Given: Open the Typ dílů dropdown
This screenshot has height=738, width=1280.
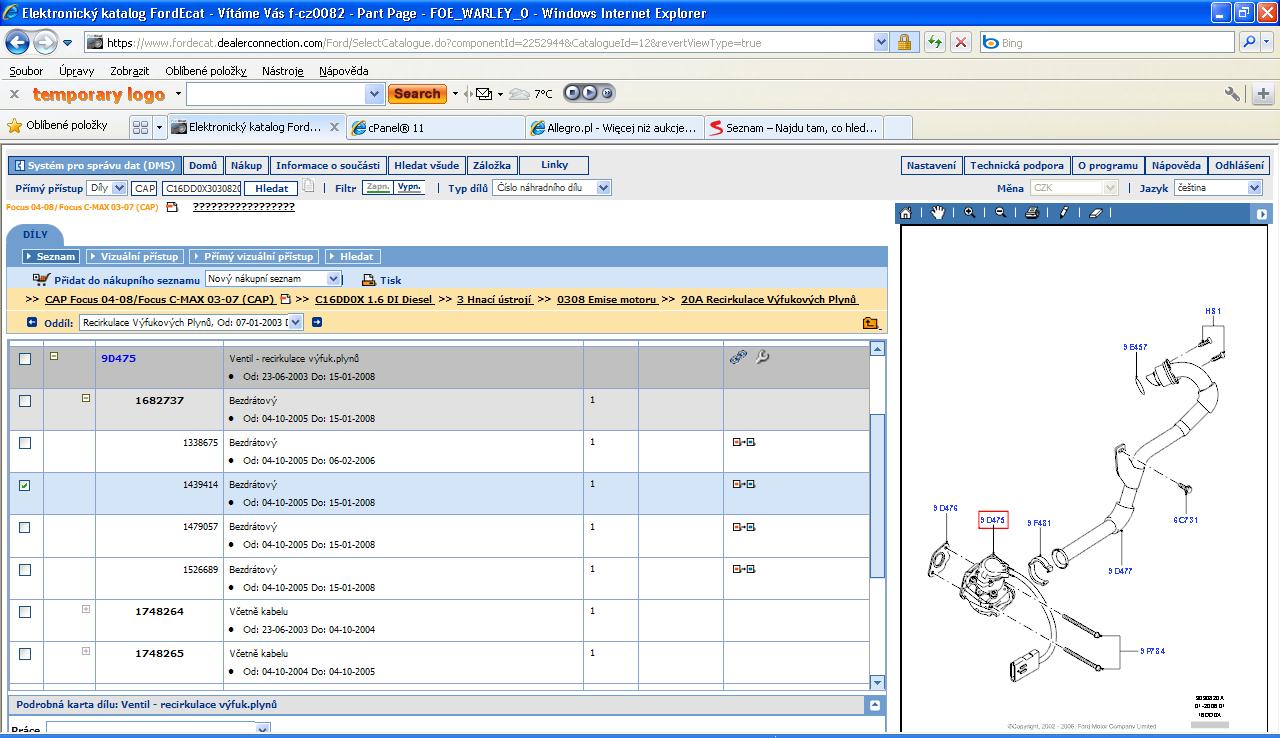Looking at the screenshot, I should [603, 188].
